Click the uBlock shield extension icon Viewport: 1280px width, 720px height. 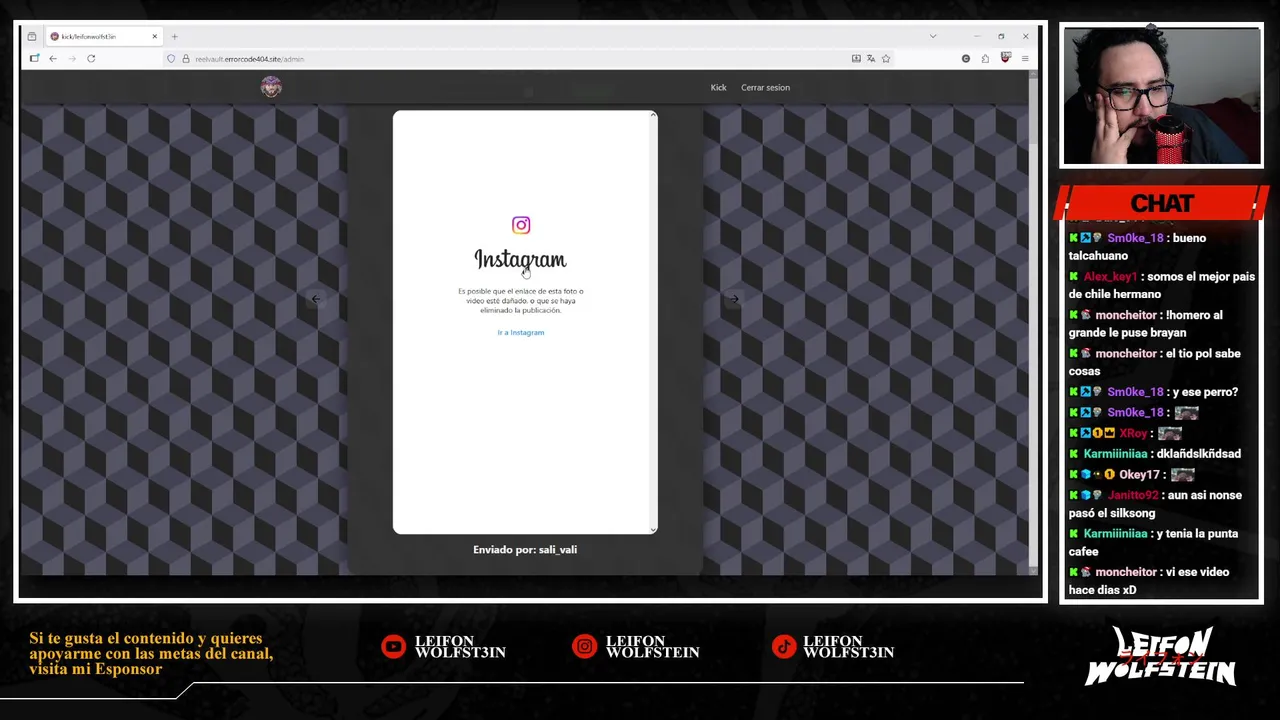[x=1005, y=58]
